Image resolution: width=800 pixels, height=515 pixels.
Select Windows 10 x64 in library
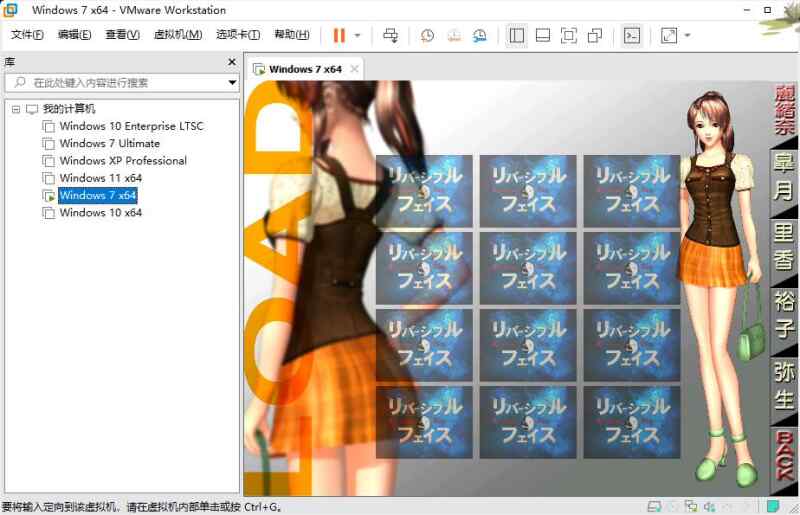(x=101, y=213)
